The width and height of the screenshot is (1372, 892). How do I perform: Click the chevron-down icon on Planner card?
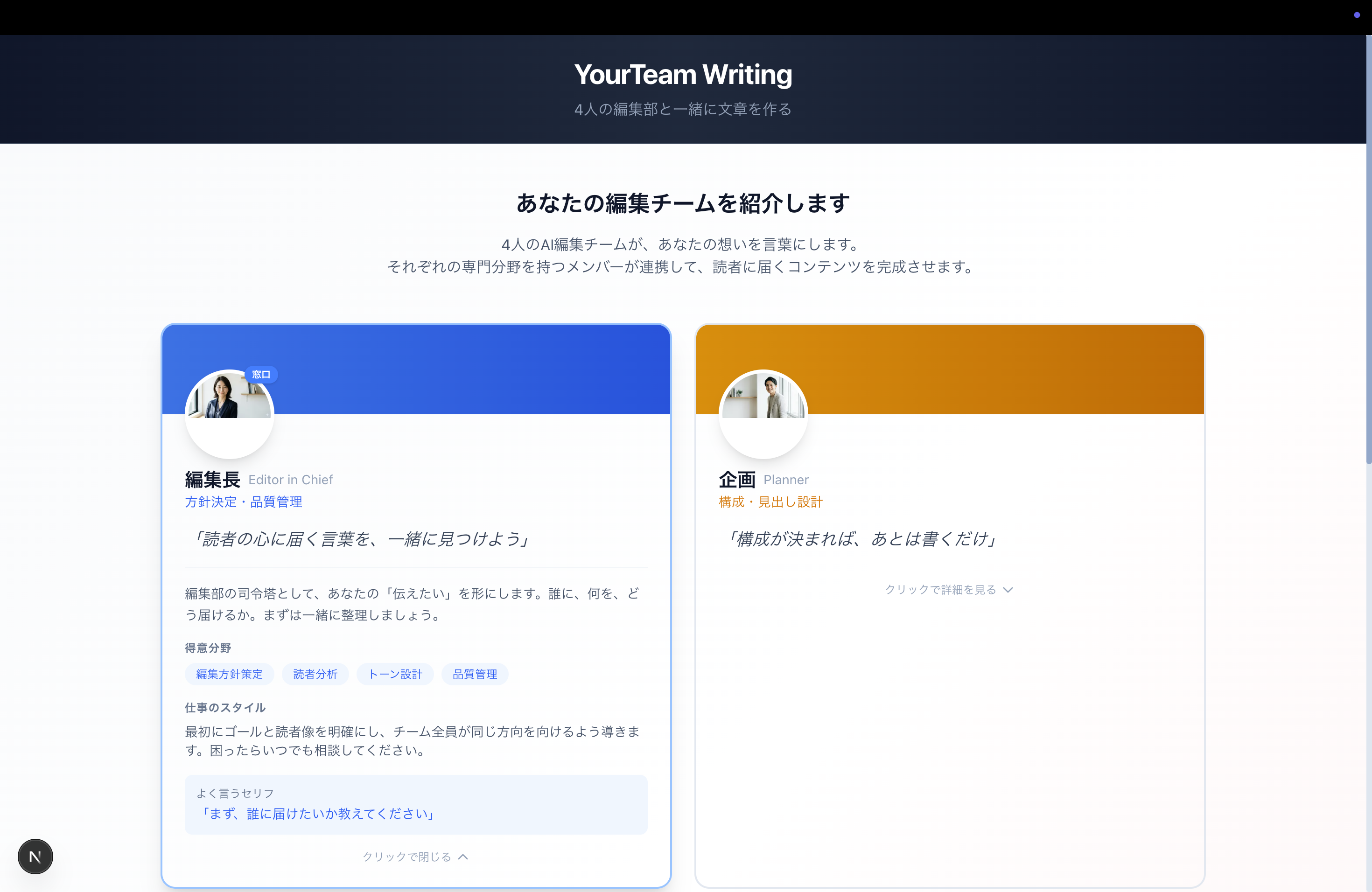1008,590
